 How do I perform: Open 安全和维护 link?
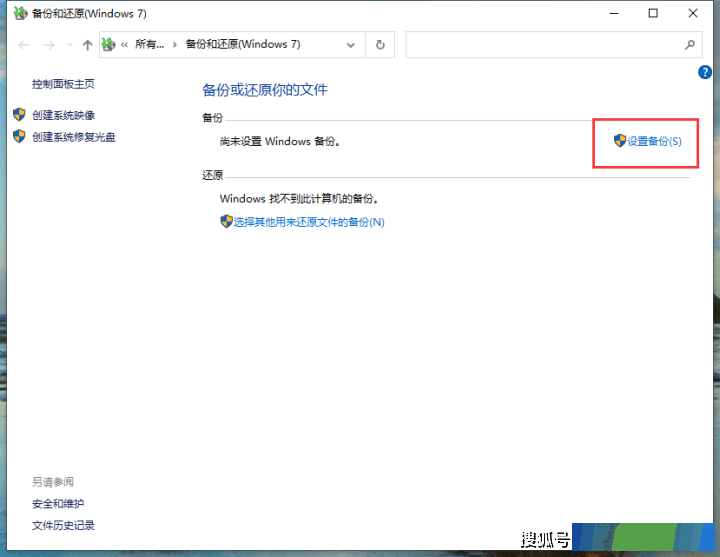coord(58,504)
